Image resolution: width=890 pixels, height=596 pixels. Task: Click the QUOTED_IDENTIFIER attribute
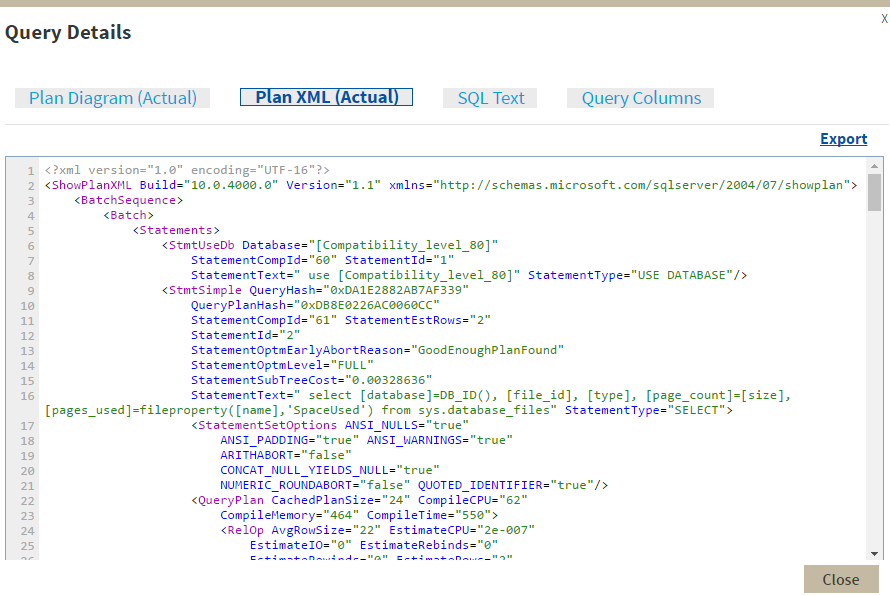pos(480,485)
